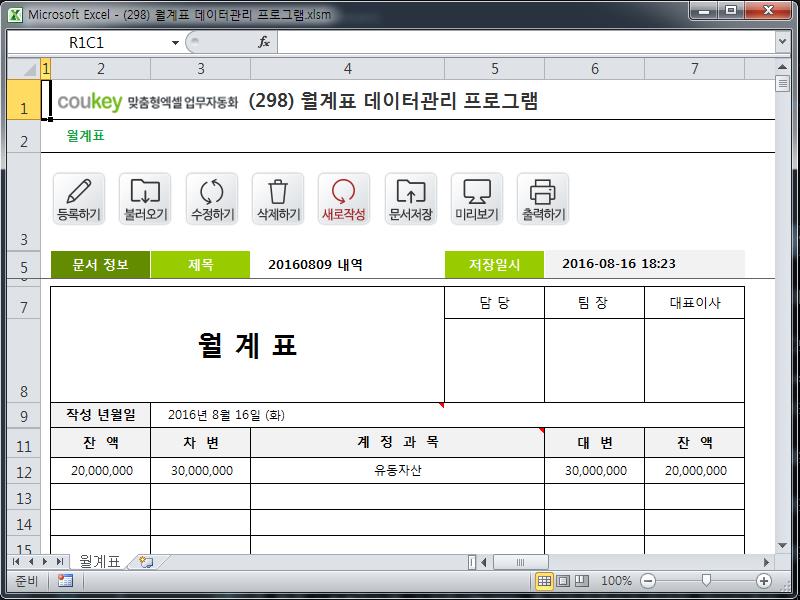Click the 팀 장 approval header cell
Screen dimensions: 800x600
click(594, 303)
